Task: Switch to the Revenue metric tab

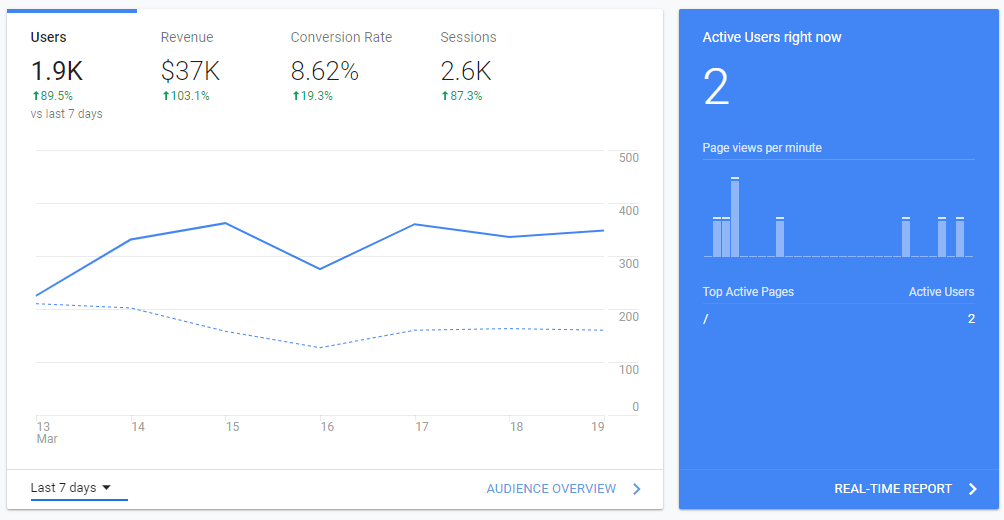Action: (x=187, y=38)
